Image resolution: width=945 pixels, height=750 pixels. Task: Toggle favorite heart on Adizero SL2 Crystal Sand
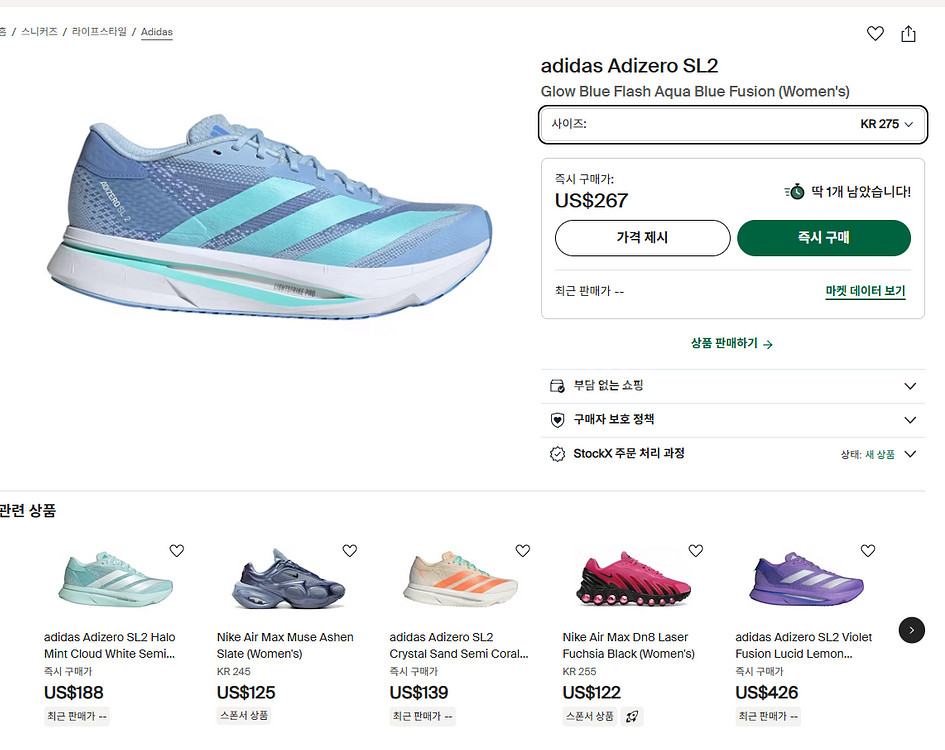523,551
